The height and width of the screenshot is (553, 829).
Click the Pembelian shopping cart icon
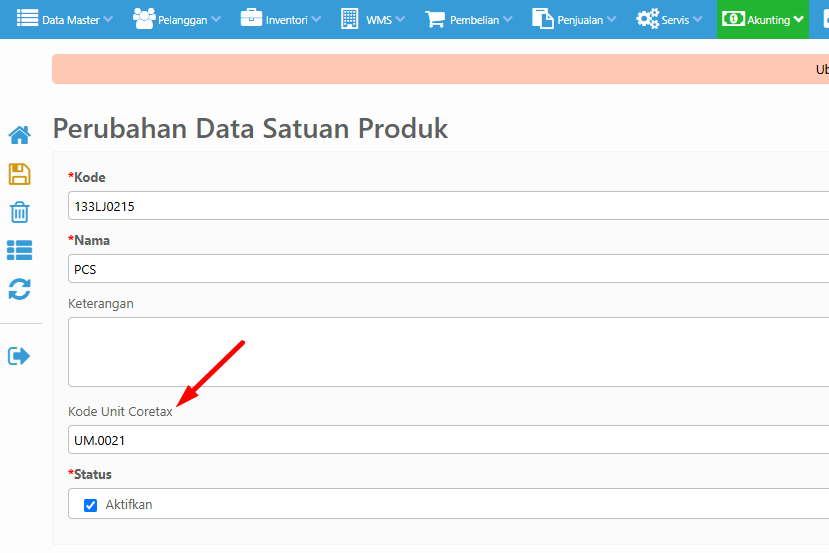pos(435,19)
